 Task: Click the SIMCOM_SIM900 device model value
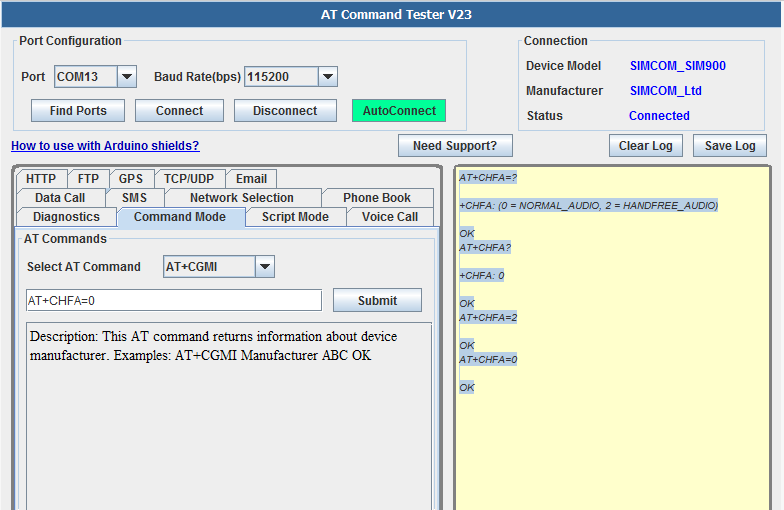(x=678, y=66)
